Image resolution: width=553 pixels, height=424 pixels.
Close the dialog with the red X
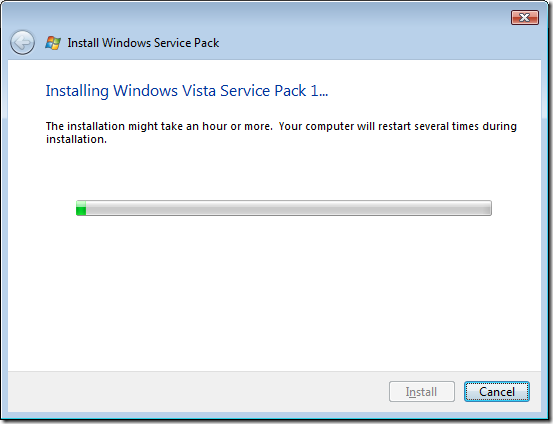pyautogui.click(x=525, y=17)
